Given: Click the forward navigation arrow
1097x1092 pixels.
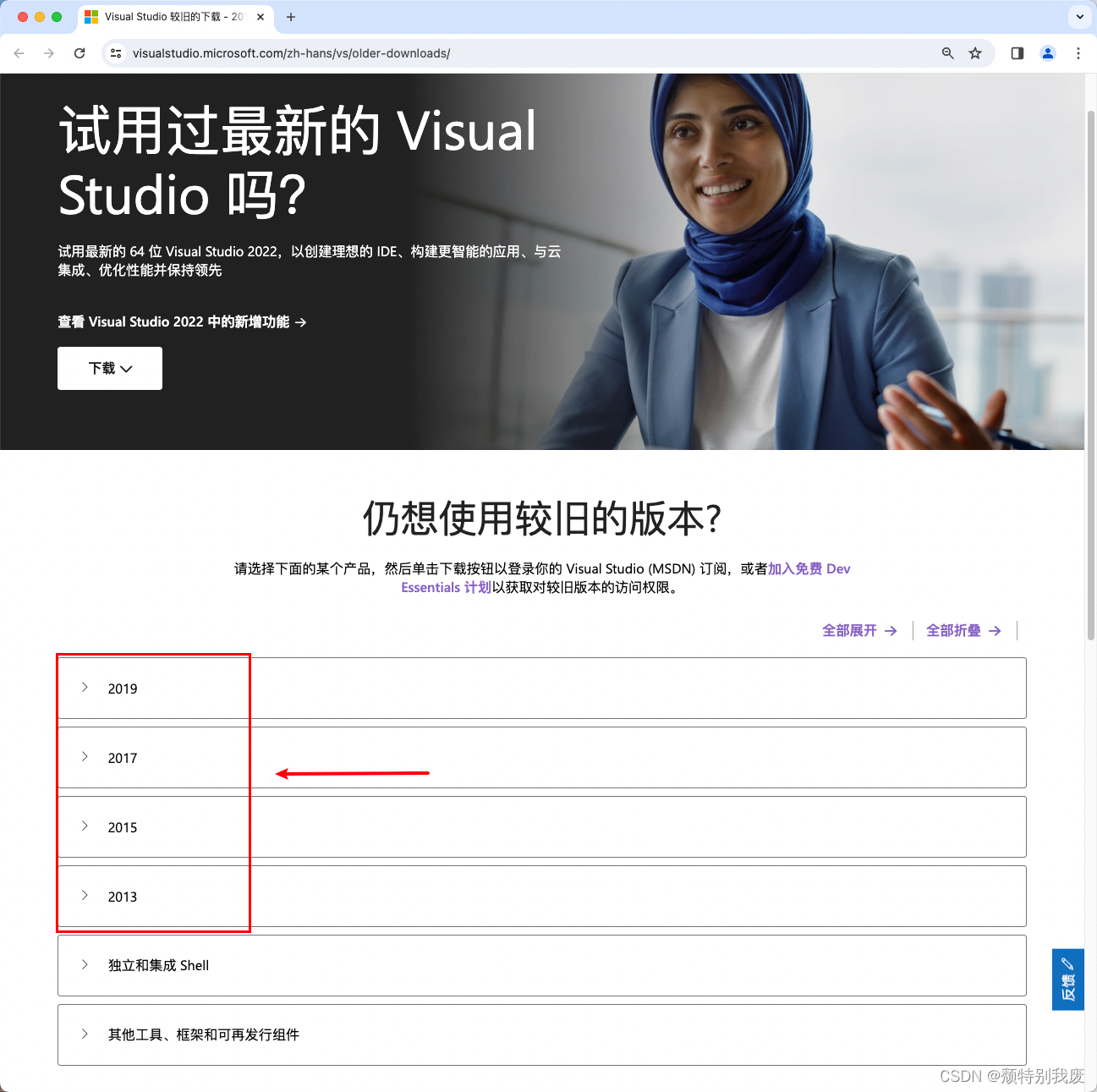Looking at the screenshot, I should (49, 52).
